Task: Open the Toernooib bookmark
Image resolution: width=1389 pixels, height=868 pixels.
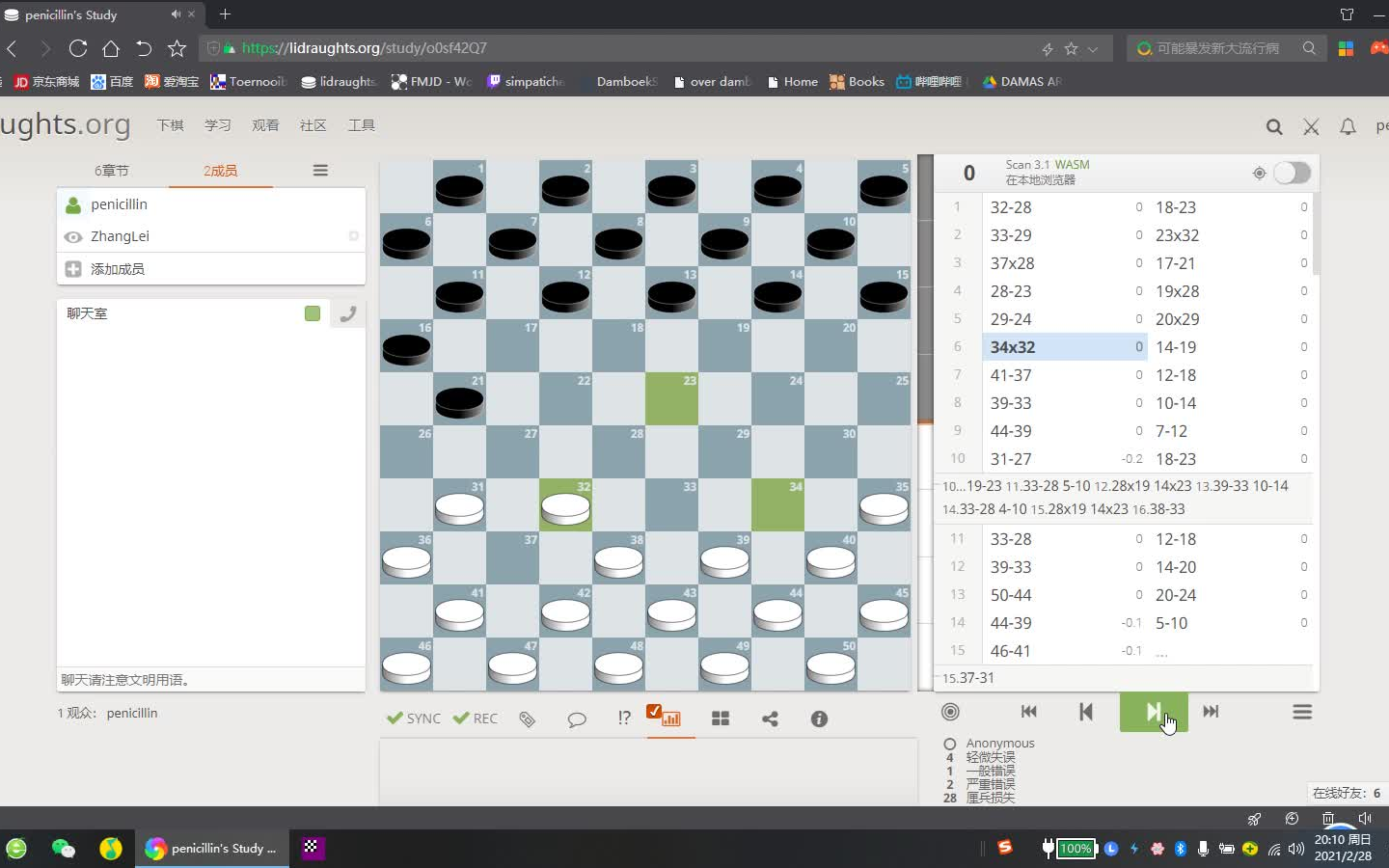Action: (249, 82)
